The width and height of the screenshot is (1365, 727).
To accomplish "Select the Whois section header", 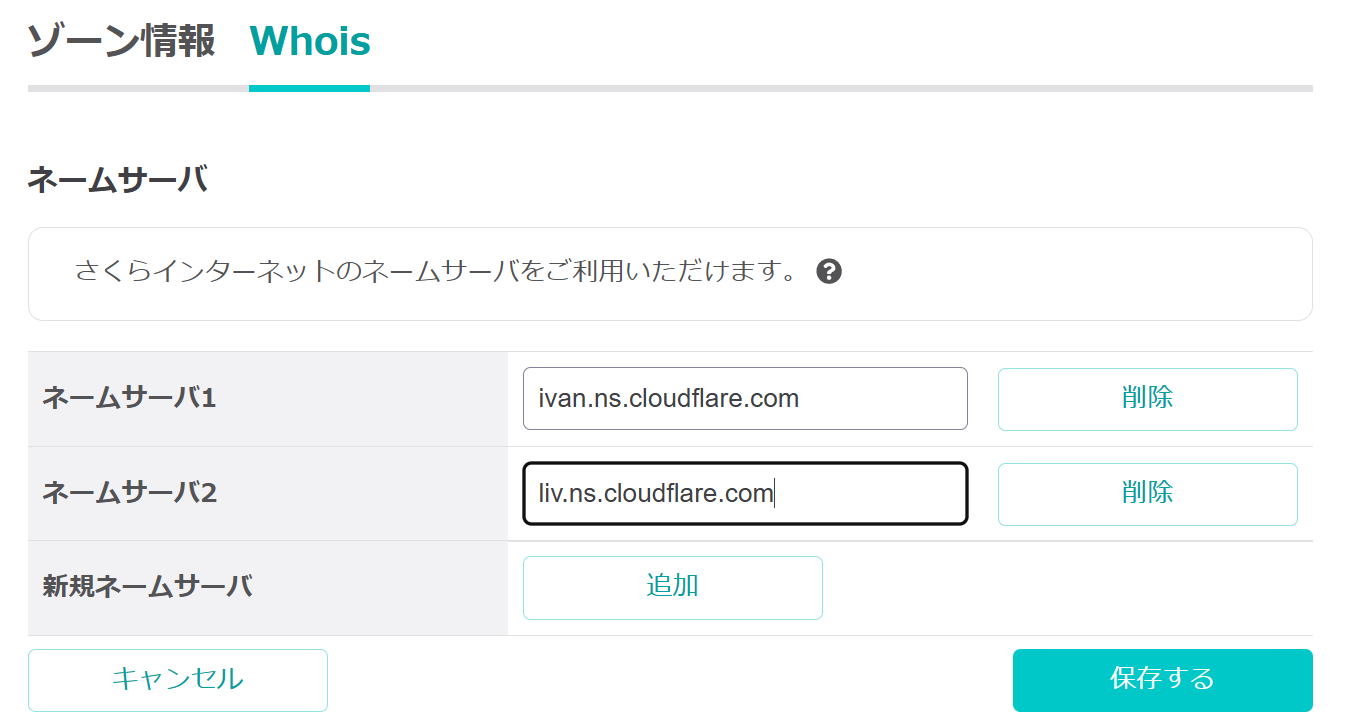I will coord(309,41).
